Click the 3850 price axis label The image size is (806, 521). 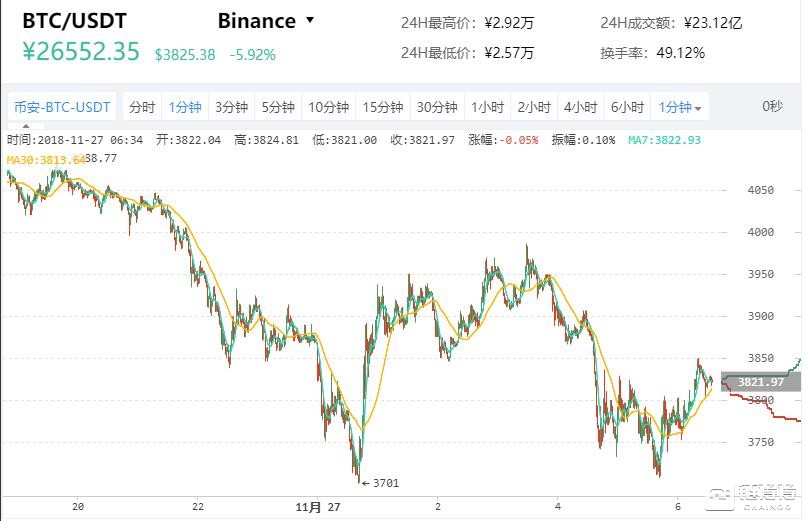(761, 358)
